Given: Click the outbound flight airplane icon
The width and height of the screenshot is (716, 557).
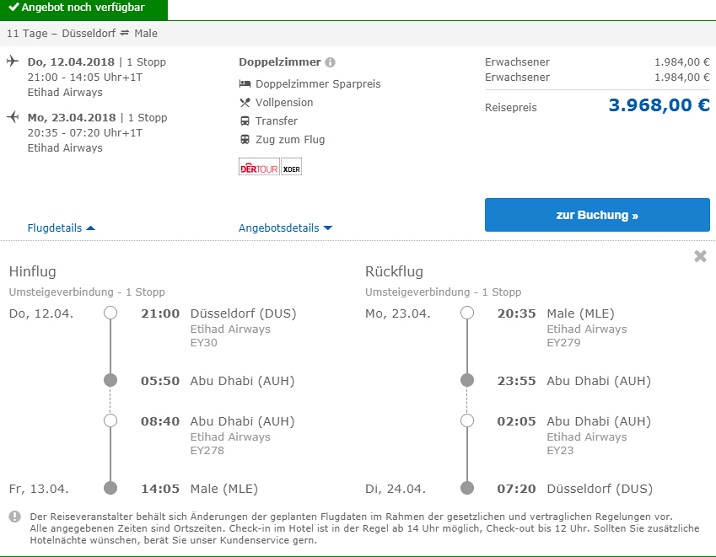Looking at the screenshot, I should pyautogui.click(x=12, y=62).
